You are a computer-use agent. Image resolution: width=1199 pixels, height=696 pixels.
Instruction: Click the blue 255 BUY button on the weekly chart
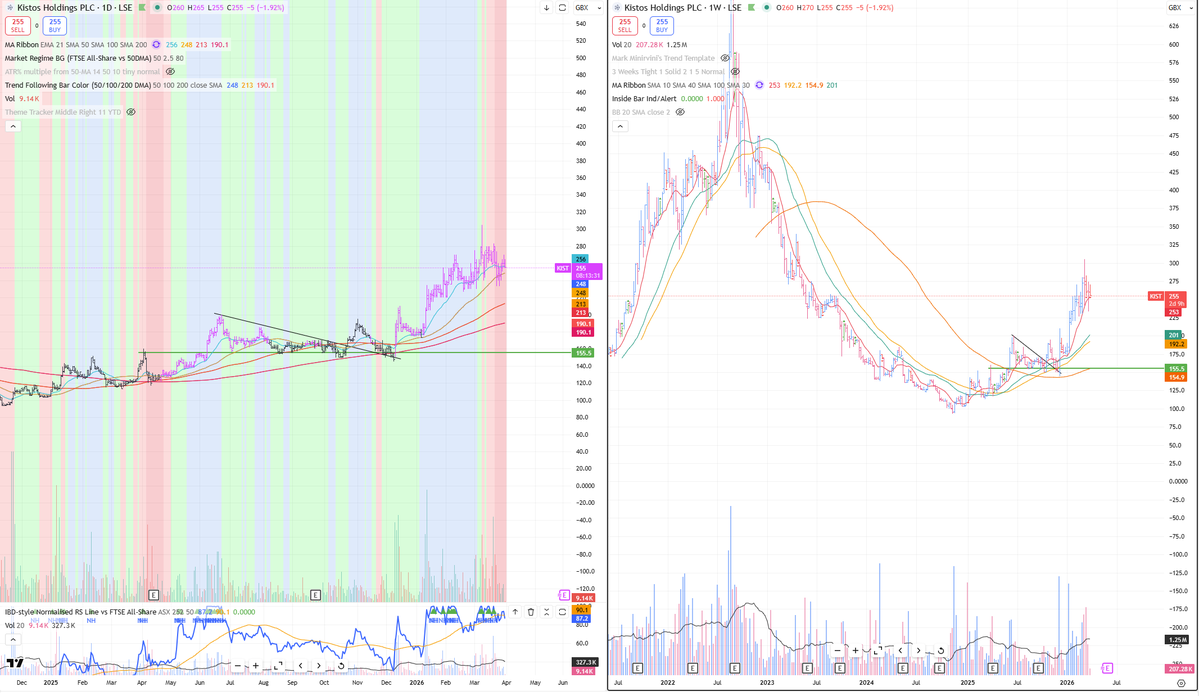[x=661, y=25]
